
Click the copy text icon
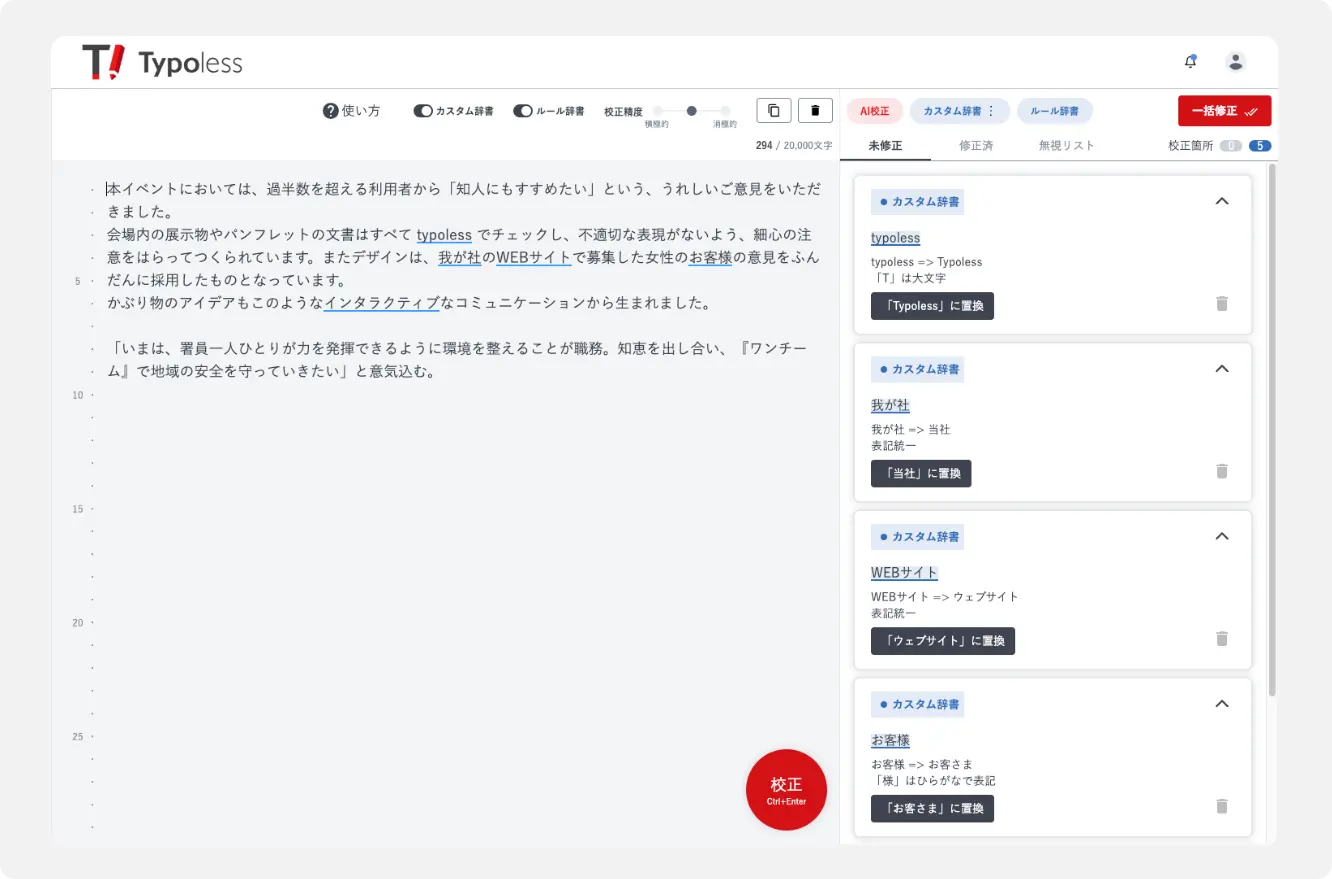tap(774, 111)
